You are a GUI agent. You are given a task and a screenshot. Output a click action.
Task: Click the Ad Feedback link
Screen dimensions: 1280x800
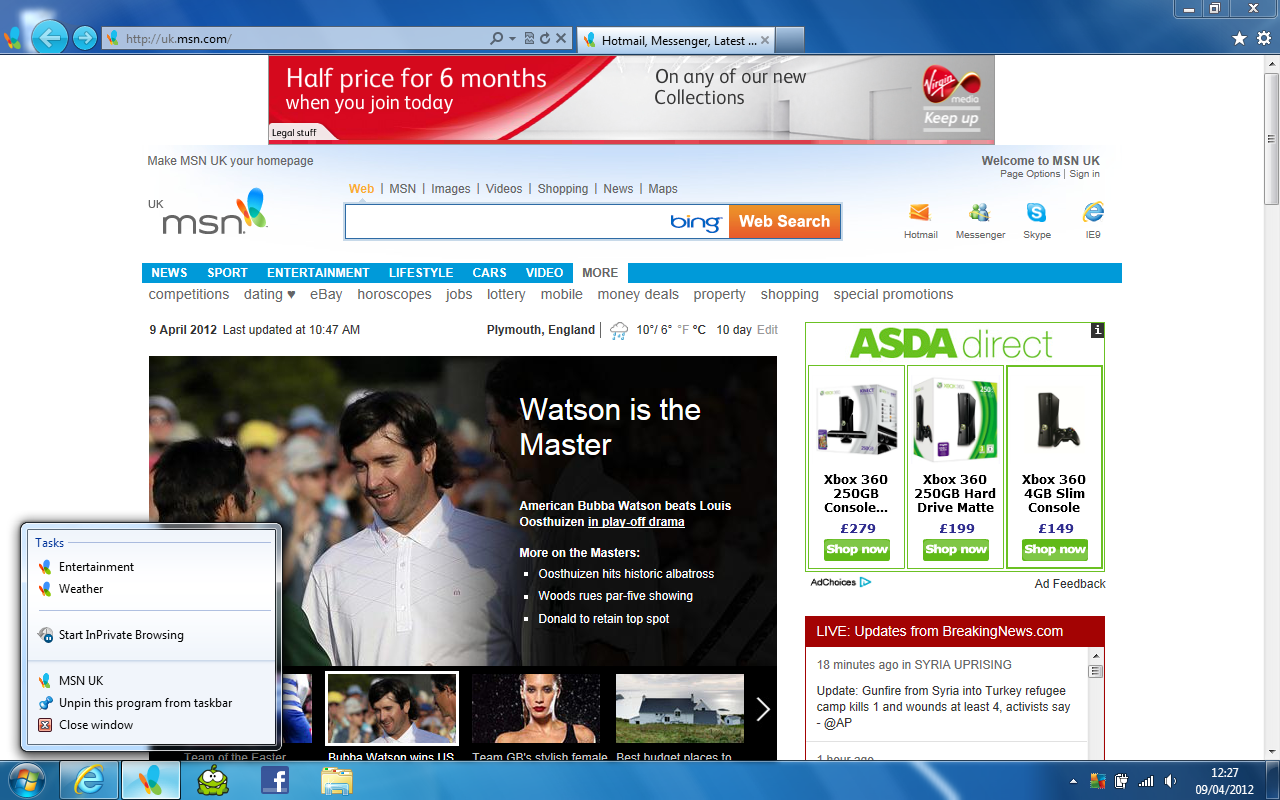point(1070,584)
